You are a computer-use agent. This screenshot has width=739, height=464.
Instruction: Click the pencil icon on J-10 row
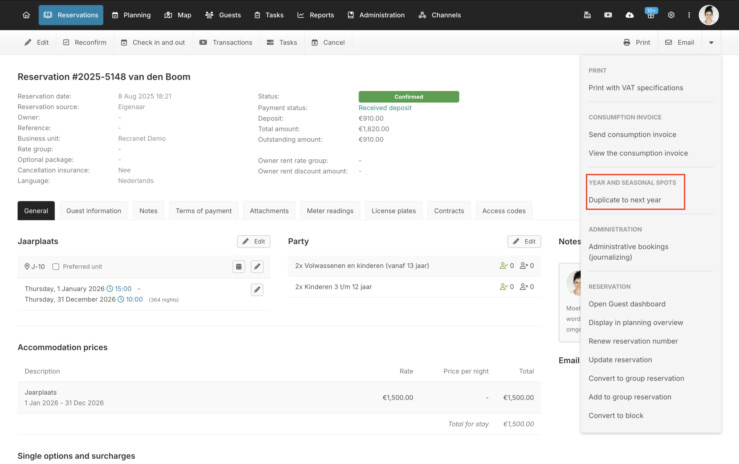click(x=257, y=267)
